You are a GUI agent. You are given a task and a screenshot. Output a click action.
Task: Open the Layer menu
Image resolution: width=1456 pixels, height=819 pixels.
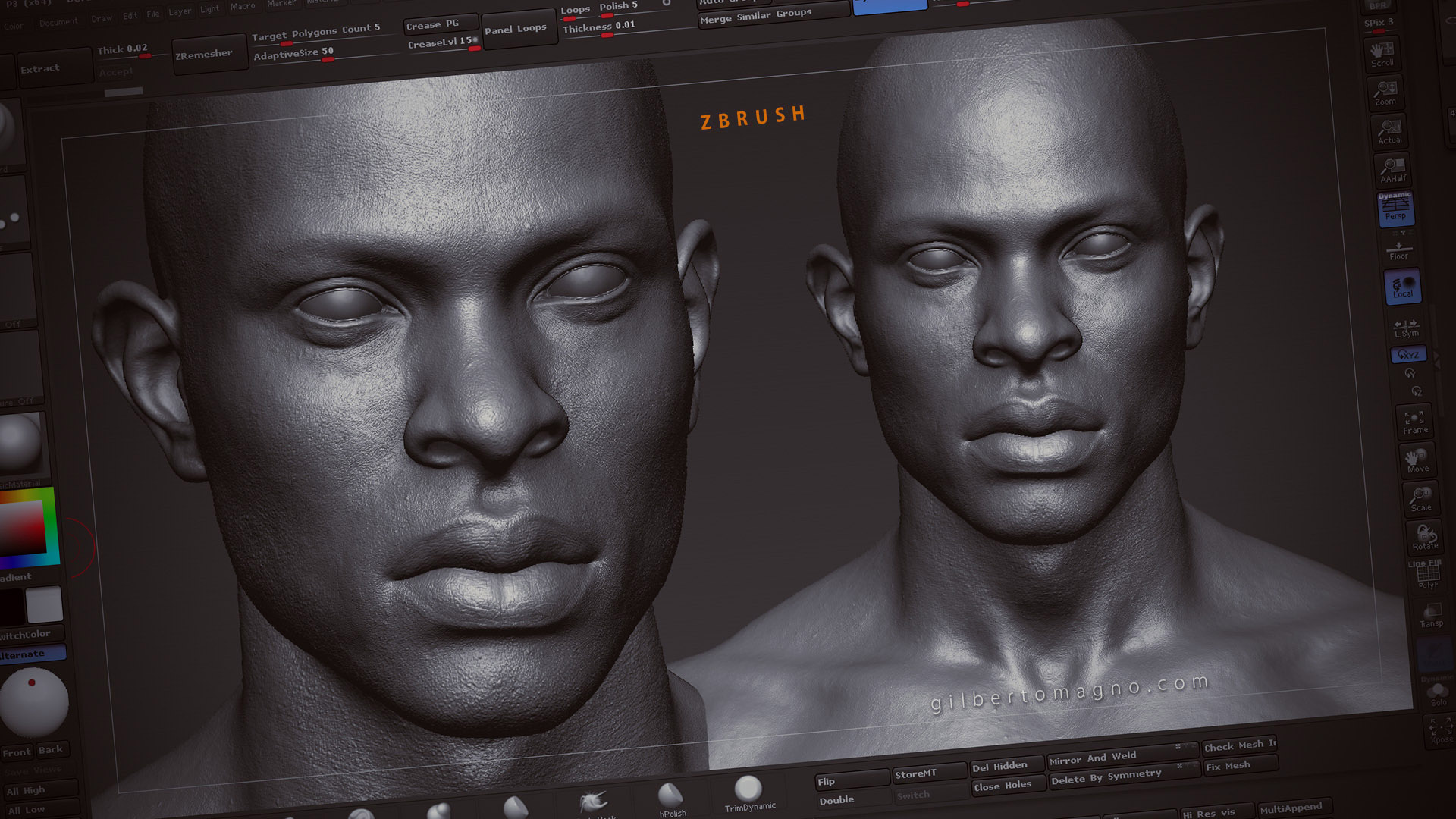tap(180, 12)
